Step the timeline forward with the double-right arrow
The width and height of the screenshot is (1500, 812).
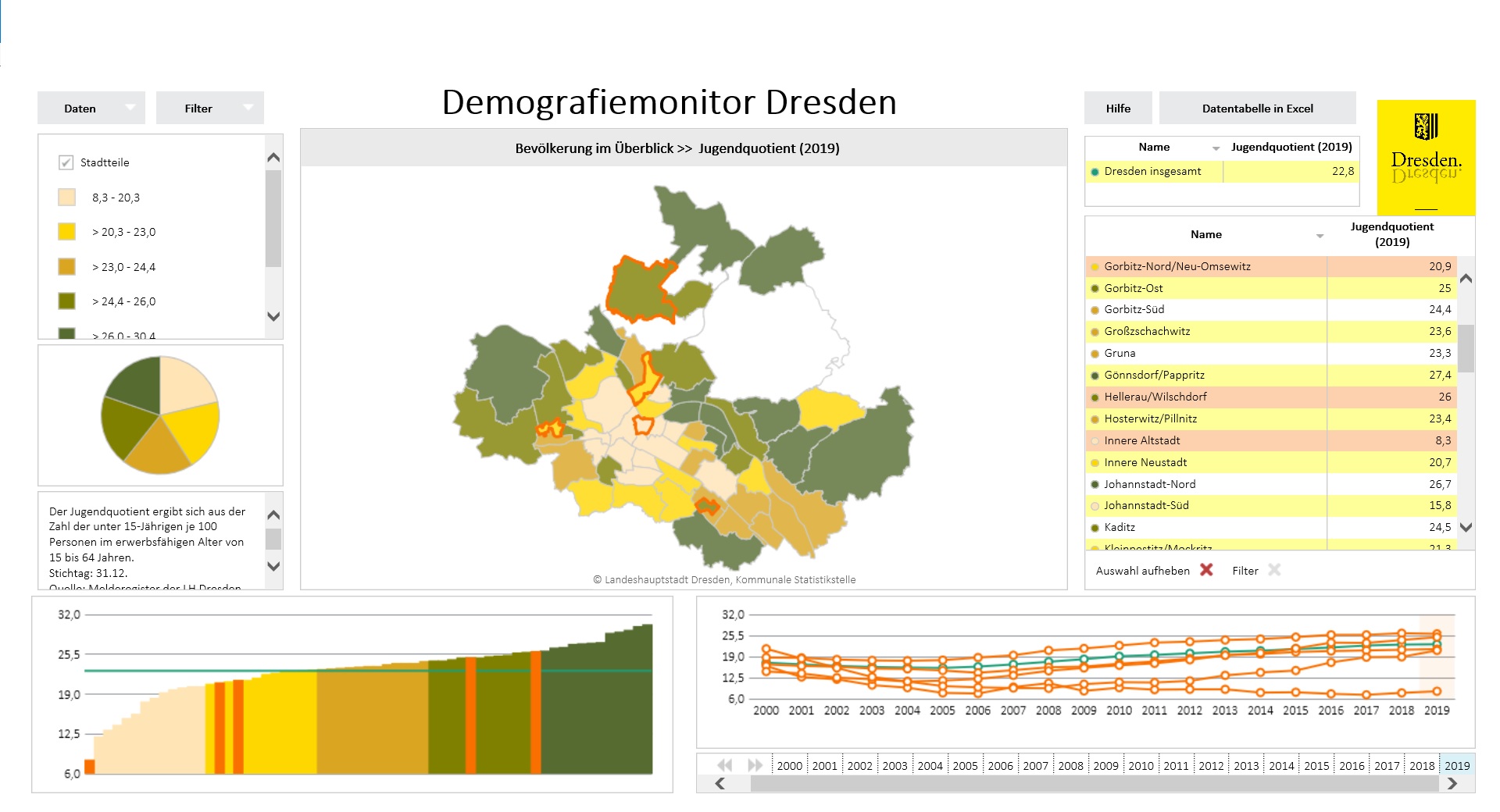click(x=755, y=765)
